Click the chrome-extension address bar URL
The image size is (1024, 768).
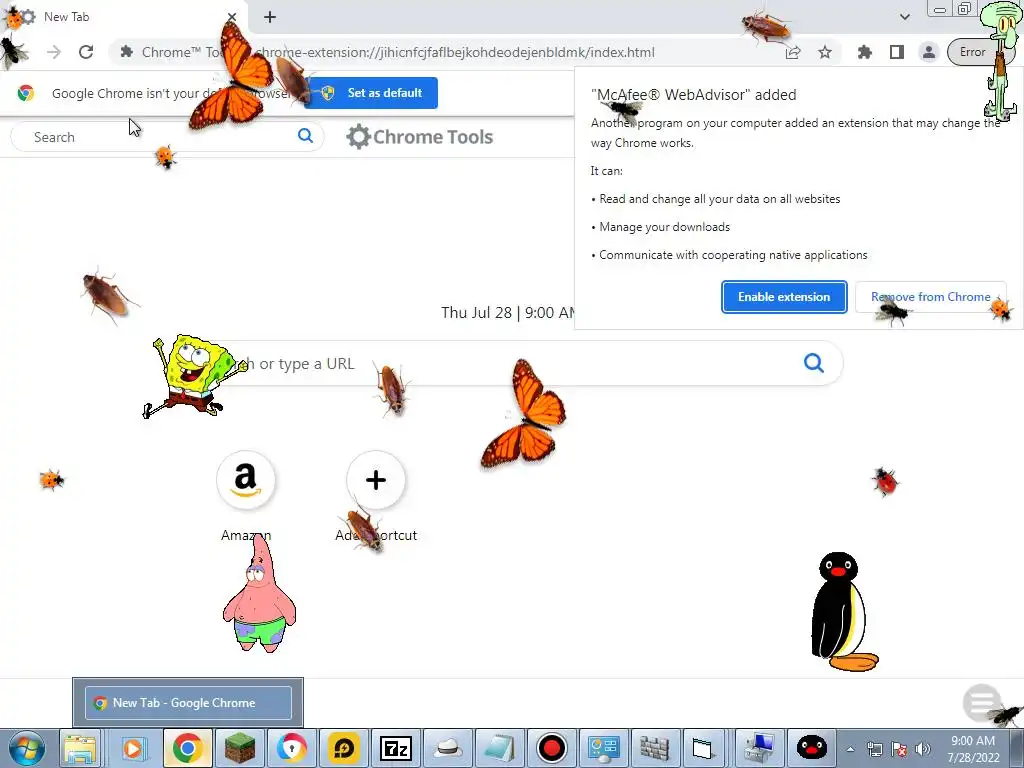tap(455, 52)
